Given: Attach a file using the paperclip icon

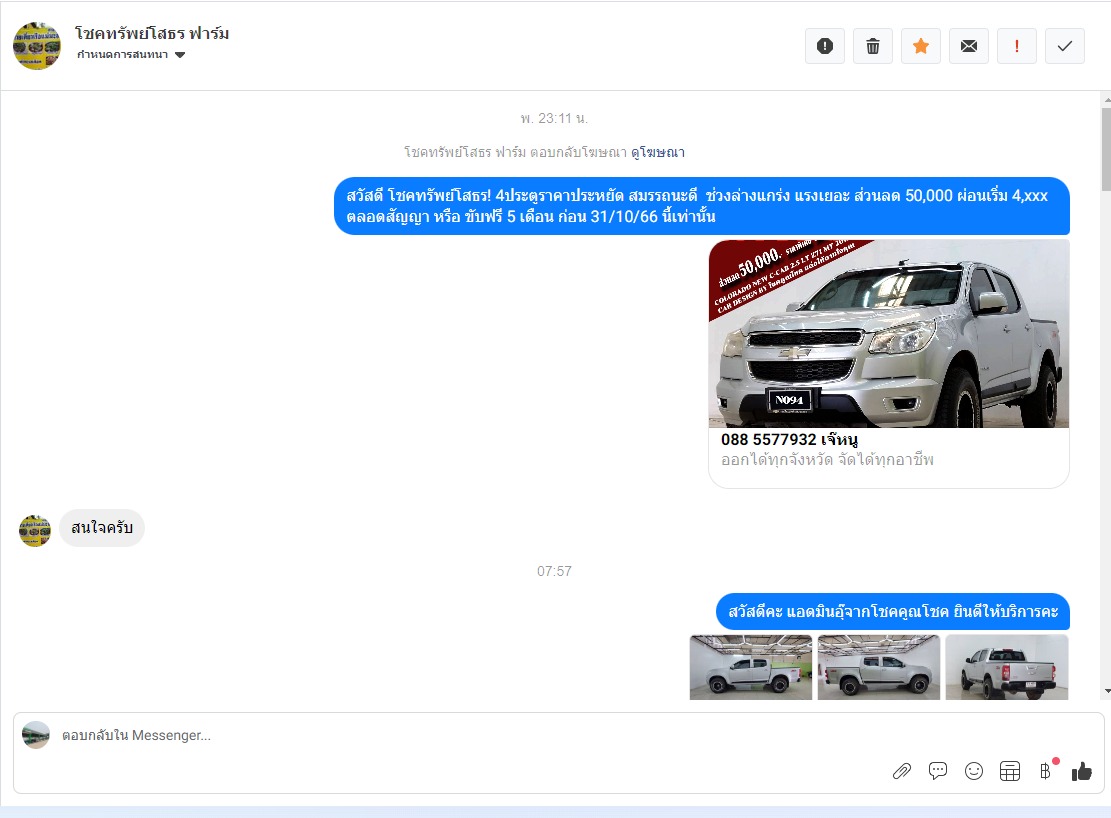Looking at the screenshot, I should (x=901, y=771).
